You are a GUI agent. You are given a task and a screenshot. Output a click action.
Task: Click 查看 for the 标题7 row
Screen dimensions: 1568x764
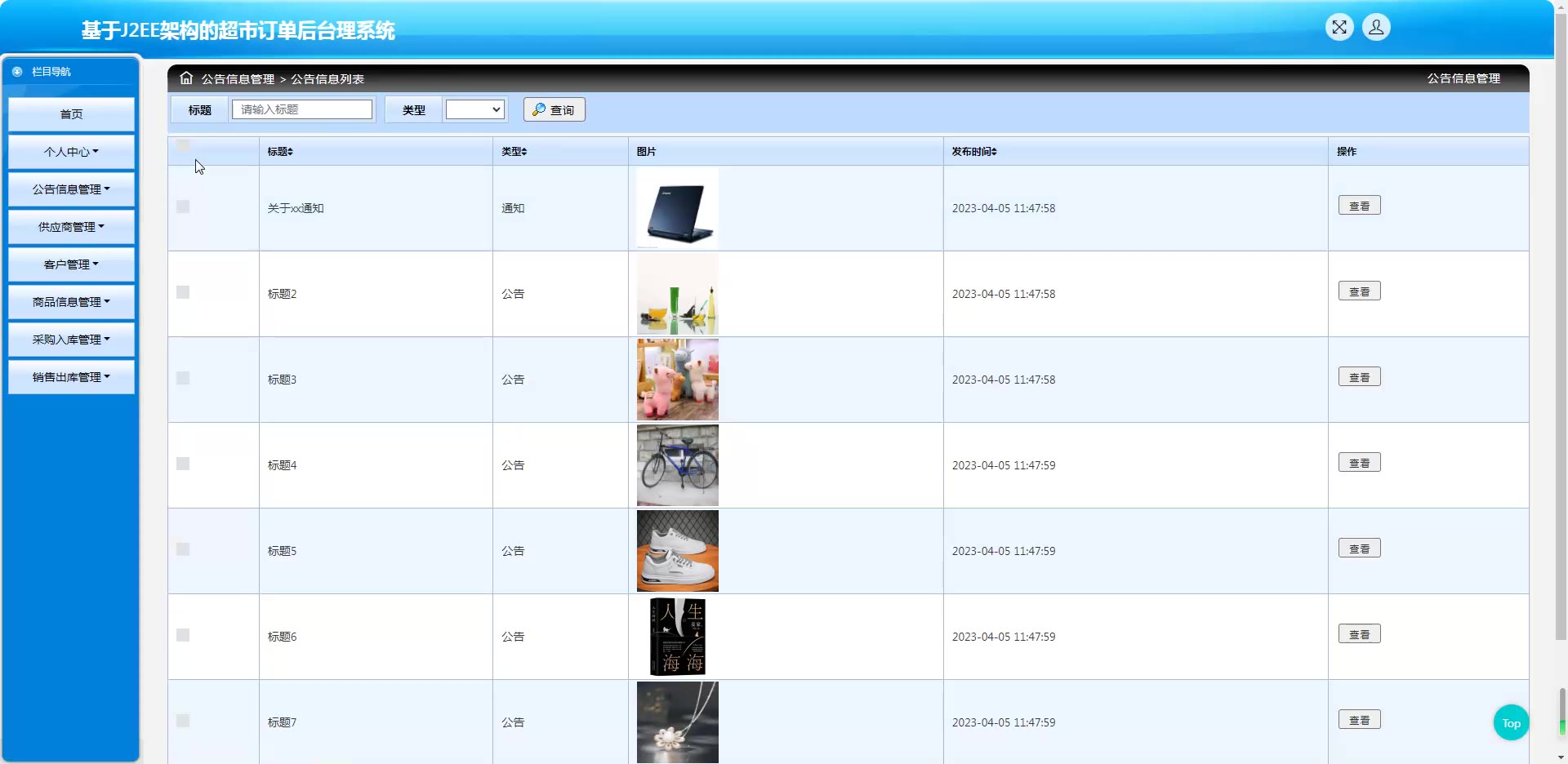tap(1359, 720)
